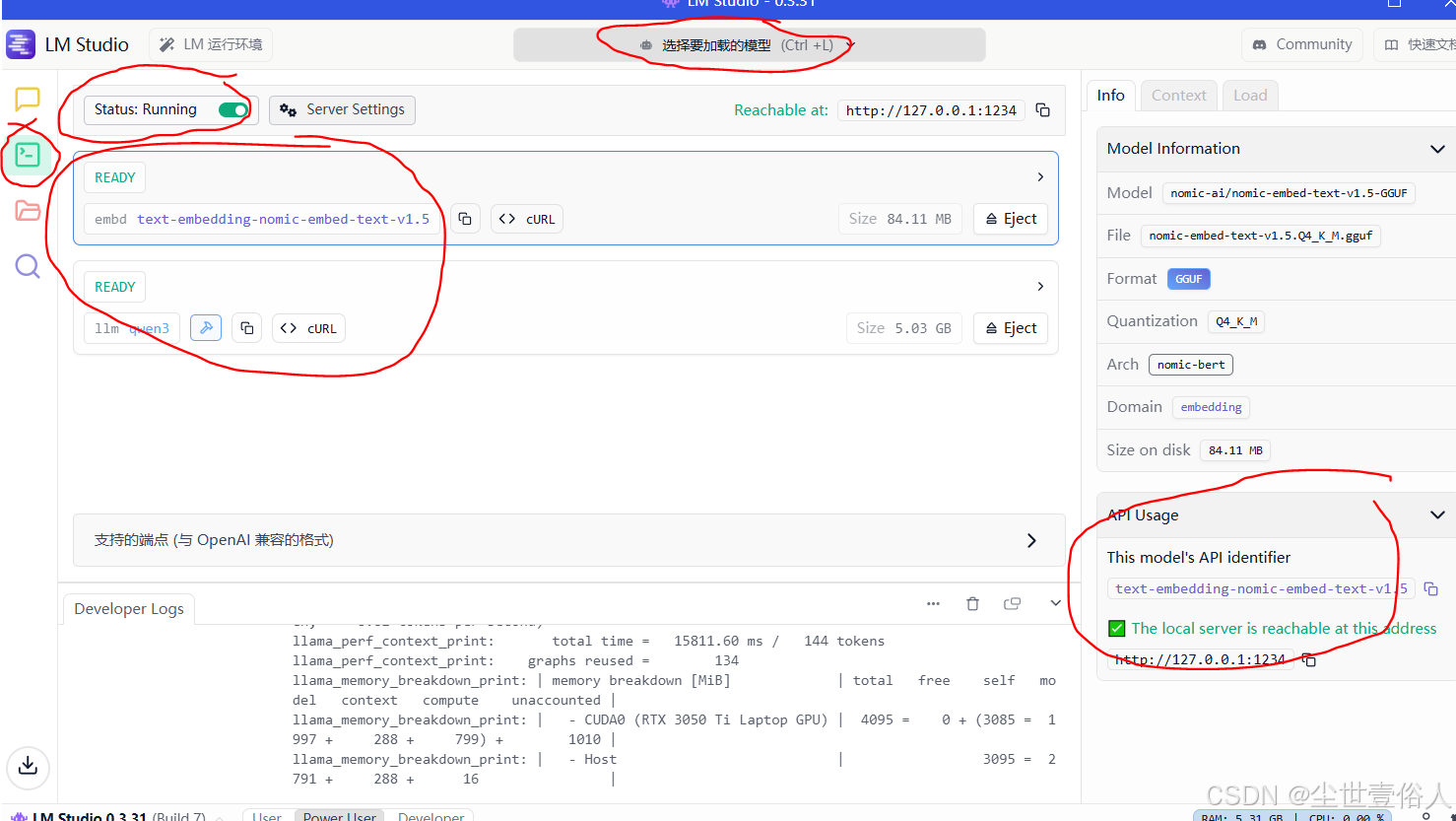The width and height of the screenshot is (1456, 821).
Task: Open My Models folder in sidebar
Action: click(28, 210)
